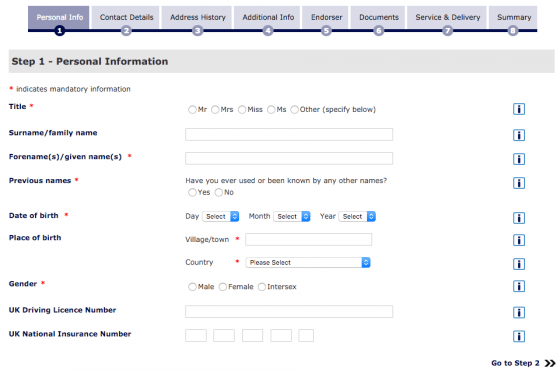Expand the Year select dropdown
The image size is (560, 372).
(357, 216)
